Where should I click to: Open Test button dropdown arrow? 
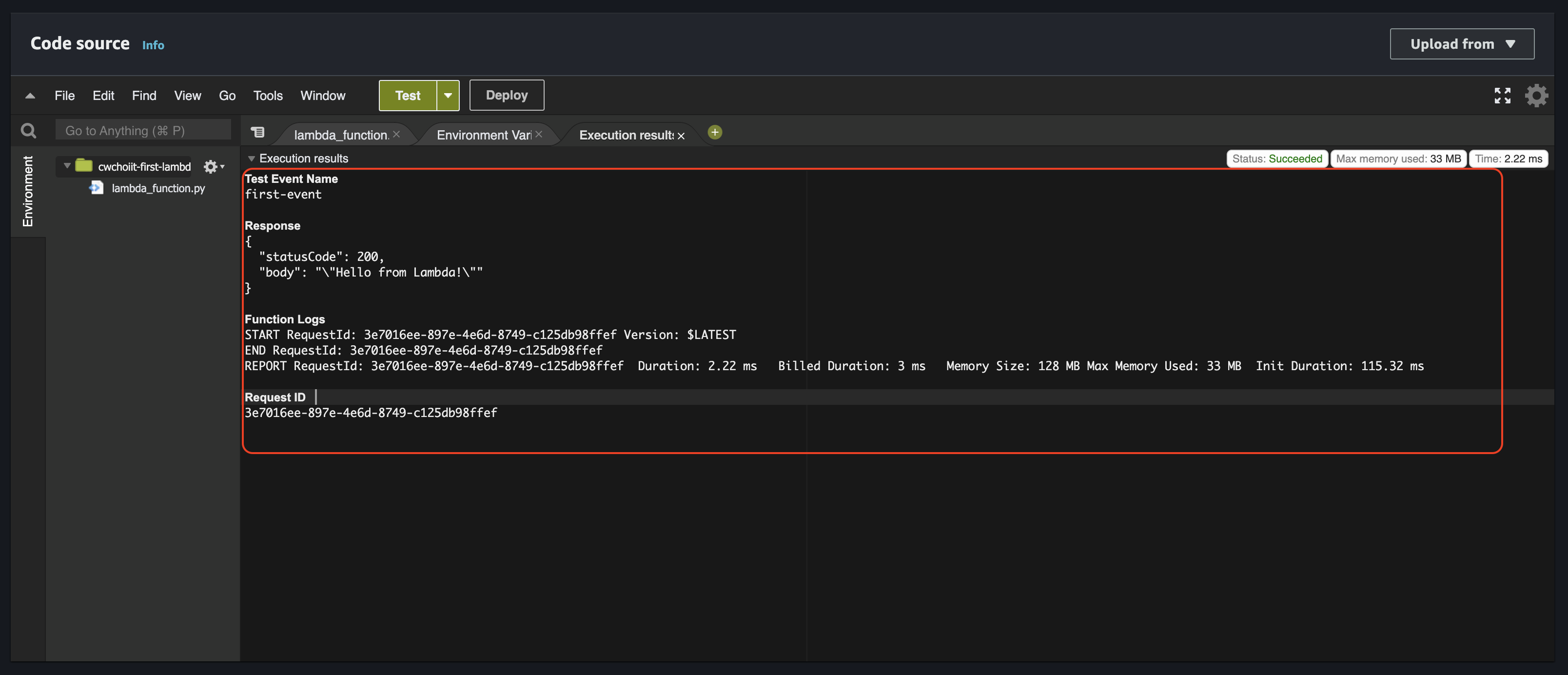448,96
